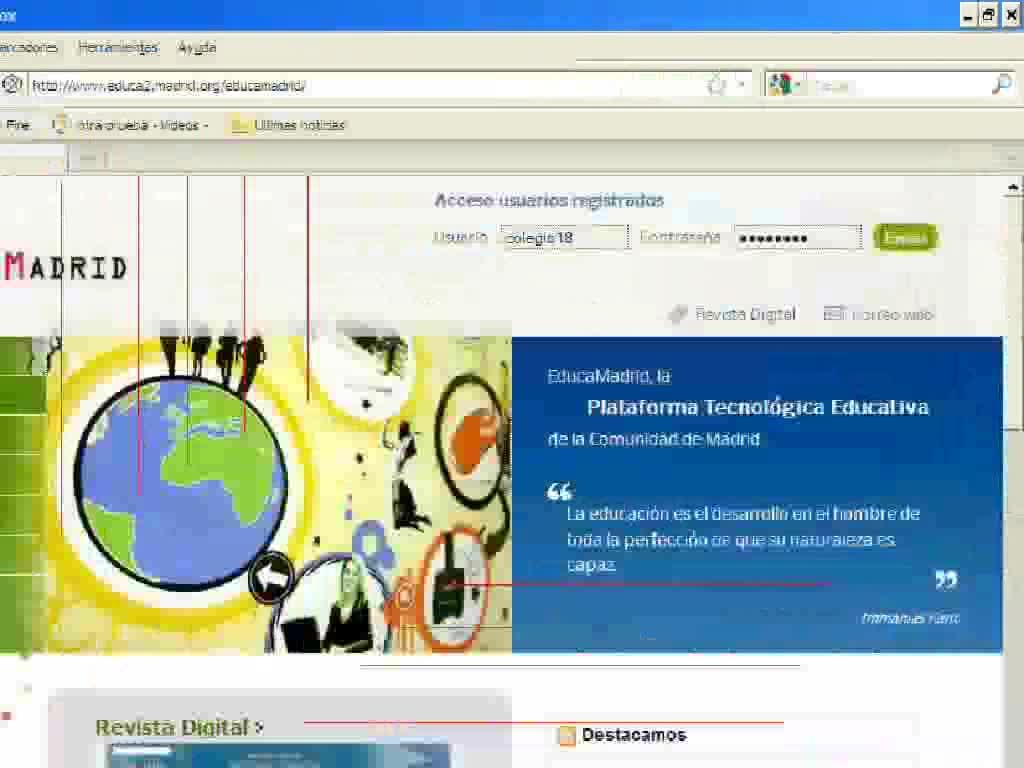Open the search engine selector icon

point(780,85)
